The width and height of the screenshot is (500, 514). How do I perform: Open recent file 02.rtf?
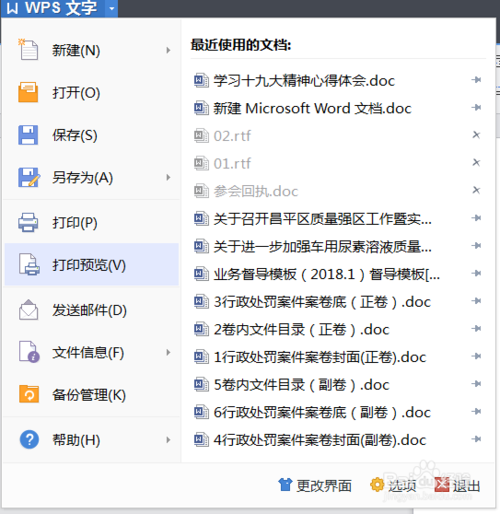click(338, 136)
